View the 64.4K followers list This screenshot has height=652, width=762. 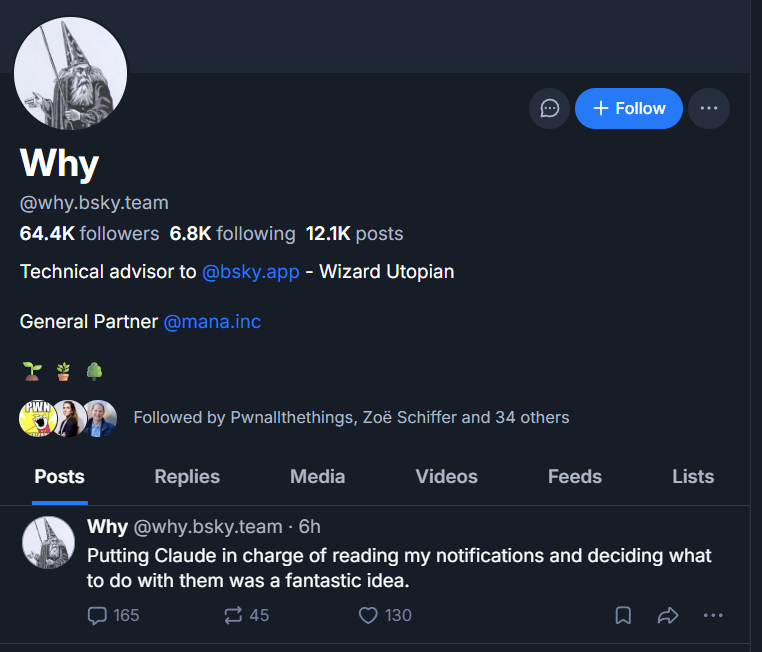coord(89,234)
